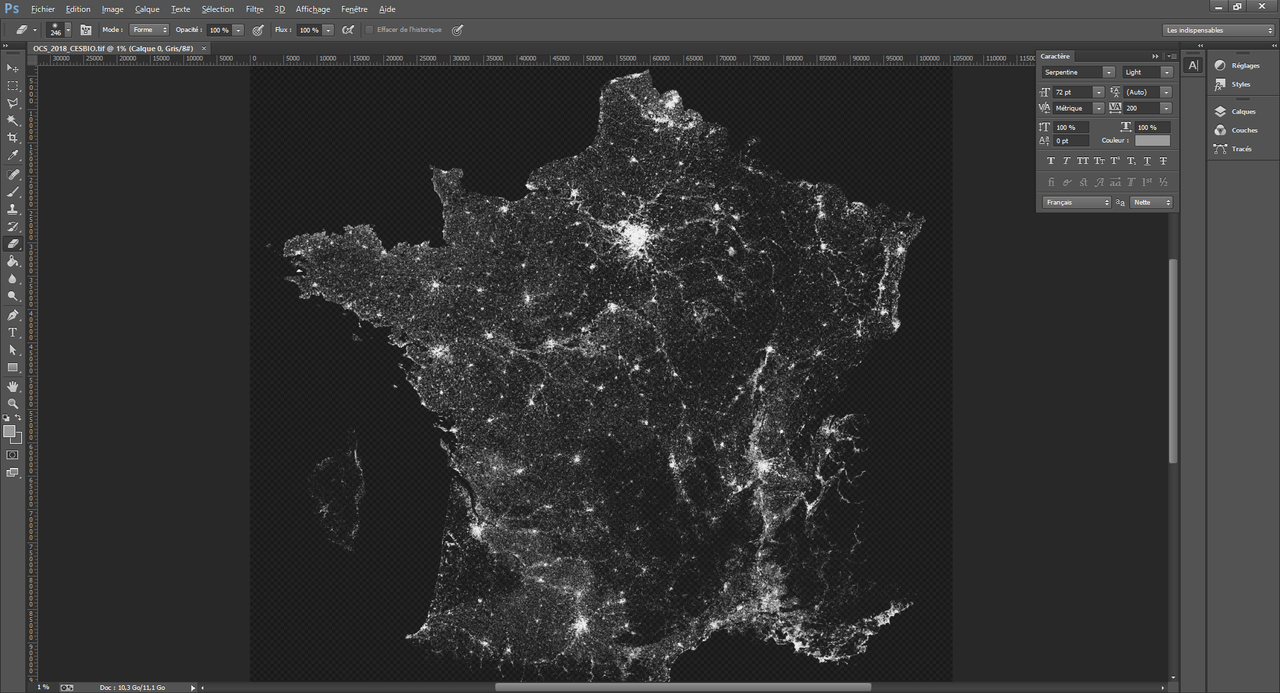Open the Styles panel
Image resolution: width=1280 pixels, height=693 pixels.
[x=1233, y=84]
